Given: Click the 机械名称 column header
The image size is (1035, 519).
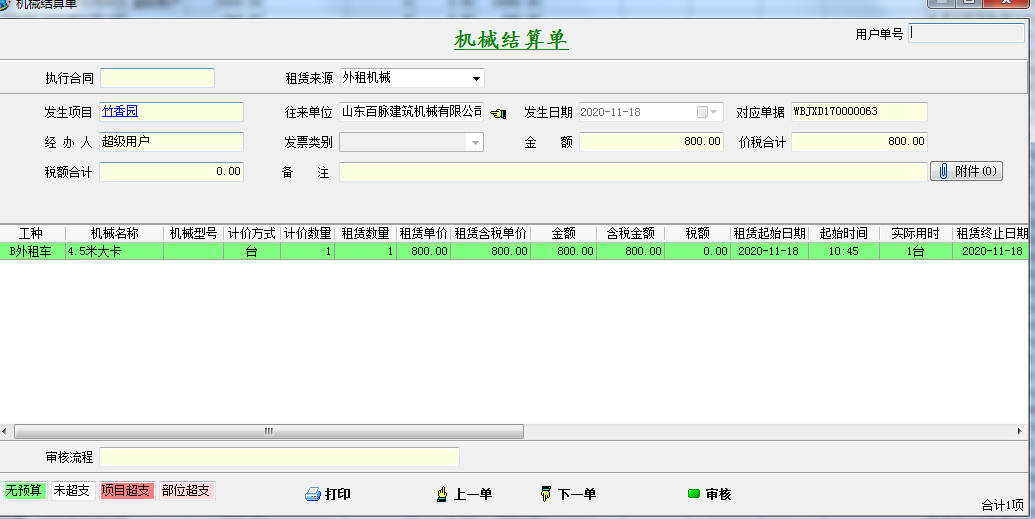Looking at the screenshot, I should [x=114, y=234].
